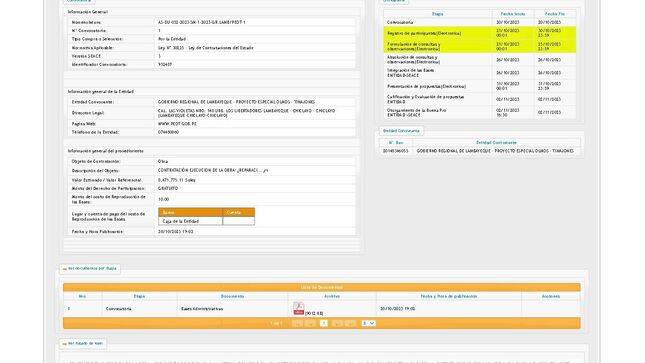Go to the previous page of documents
645x363 pixels.
(310, 323)
